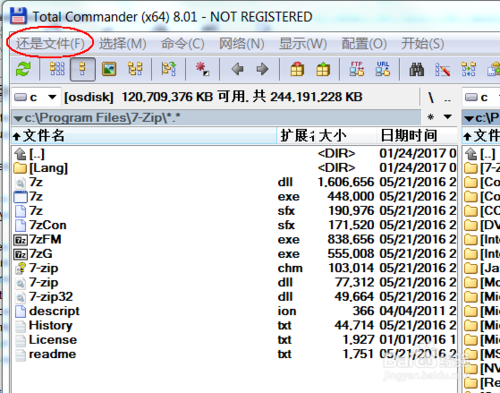Select the 7zFM exe file row

click(233, 240)
